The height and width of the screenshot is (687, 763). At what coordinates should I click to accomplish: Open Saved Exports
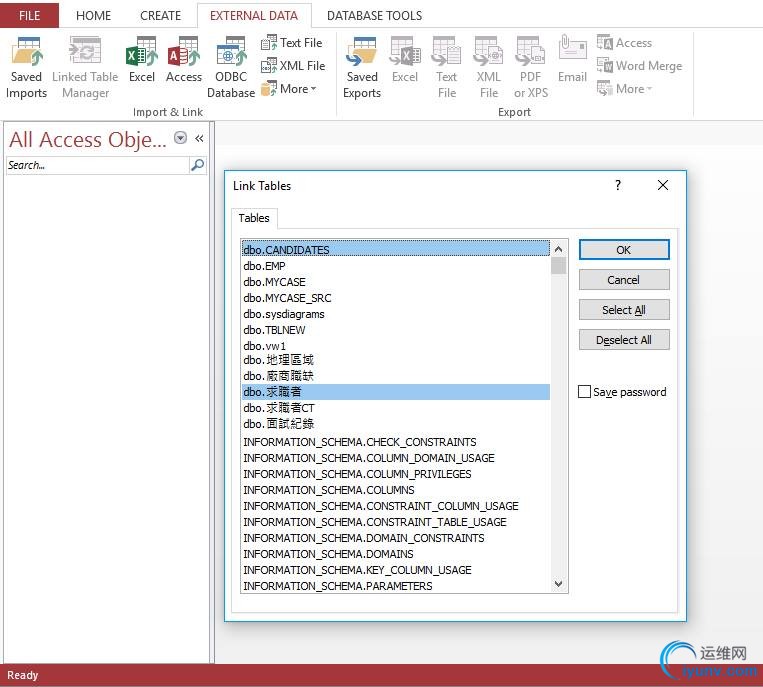point(362,67)
